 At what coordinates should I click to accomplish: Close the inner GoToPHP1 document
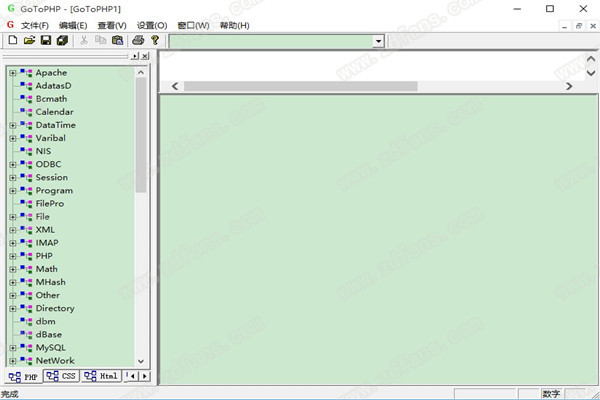(593, 26)
